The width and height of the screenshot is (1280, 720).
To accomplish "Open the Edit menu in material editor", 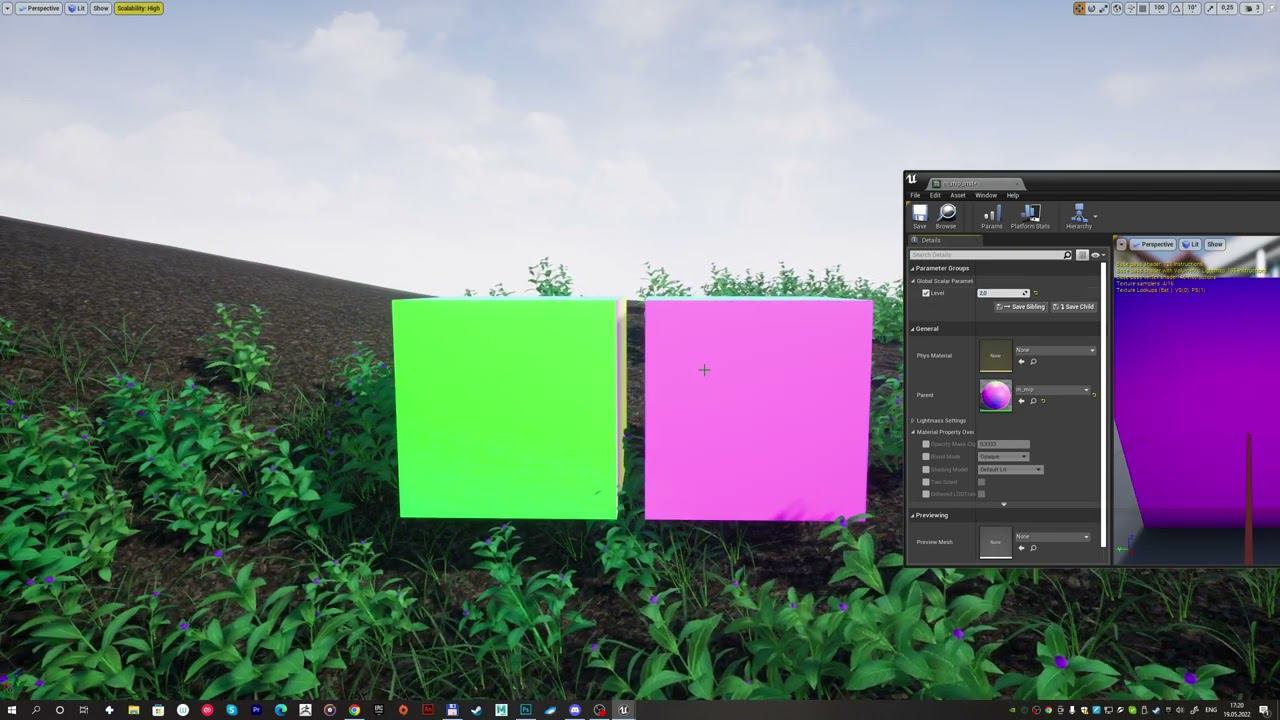I will pyautogui.click(x=935, y=195).
